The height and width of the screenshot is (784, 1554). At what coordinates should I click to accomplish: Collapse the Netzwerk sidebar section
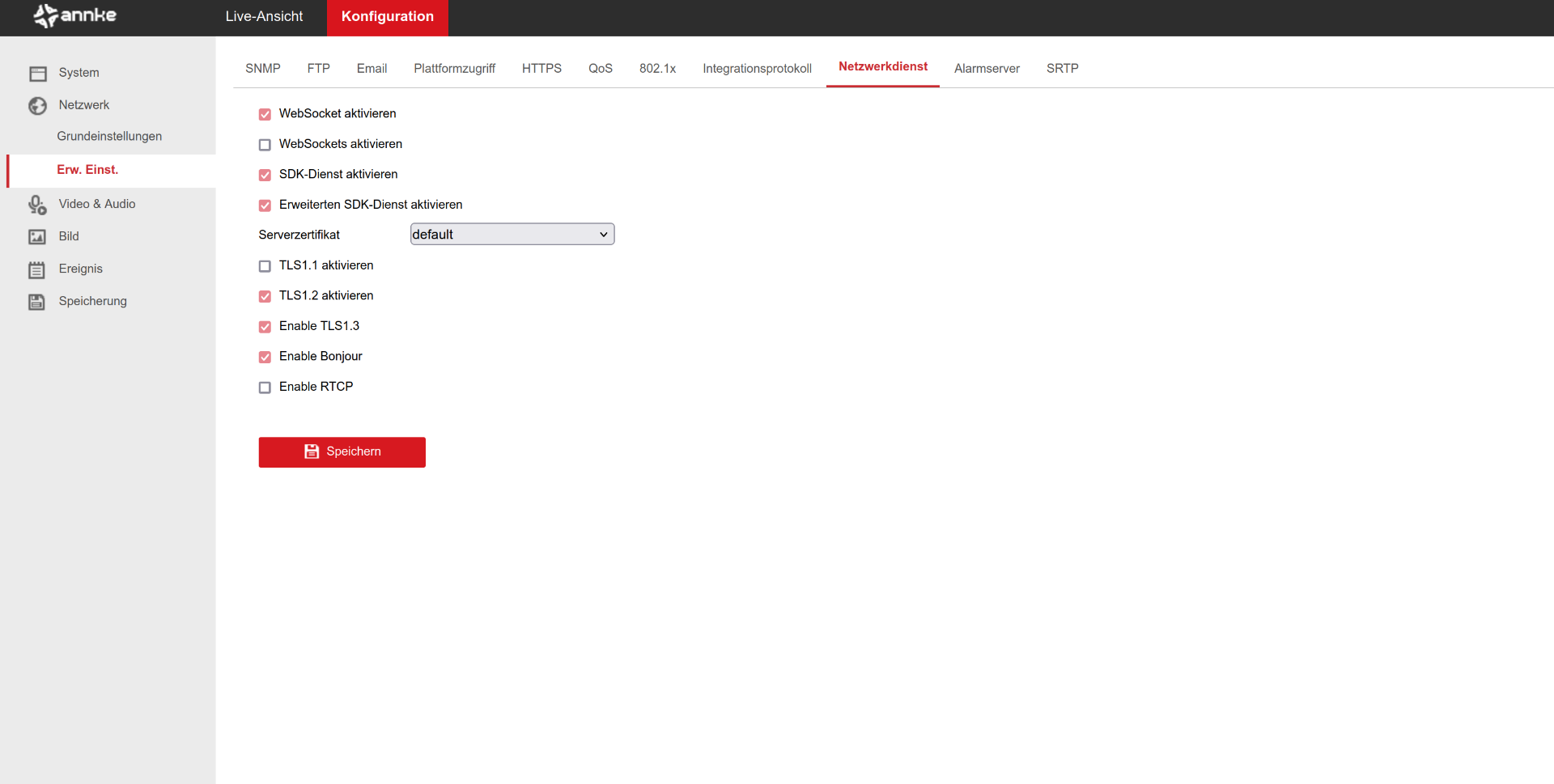click(84, 105)
